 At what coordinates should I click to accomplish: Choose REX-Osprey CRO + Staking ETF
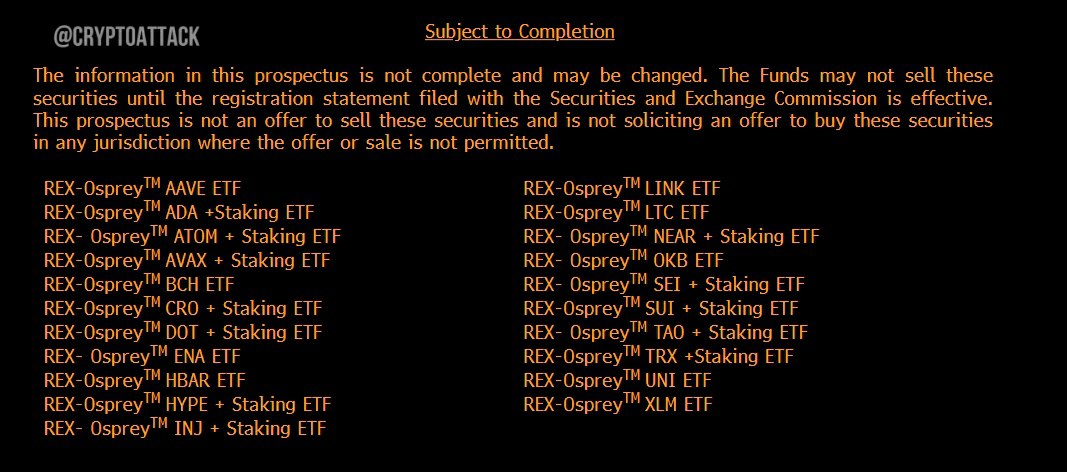click(x=182, y=309)
